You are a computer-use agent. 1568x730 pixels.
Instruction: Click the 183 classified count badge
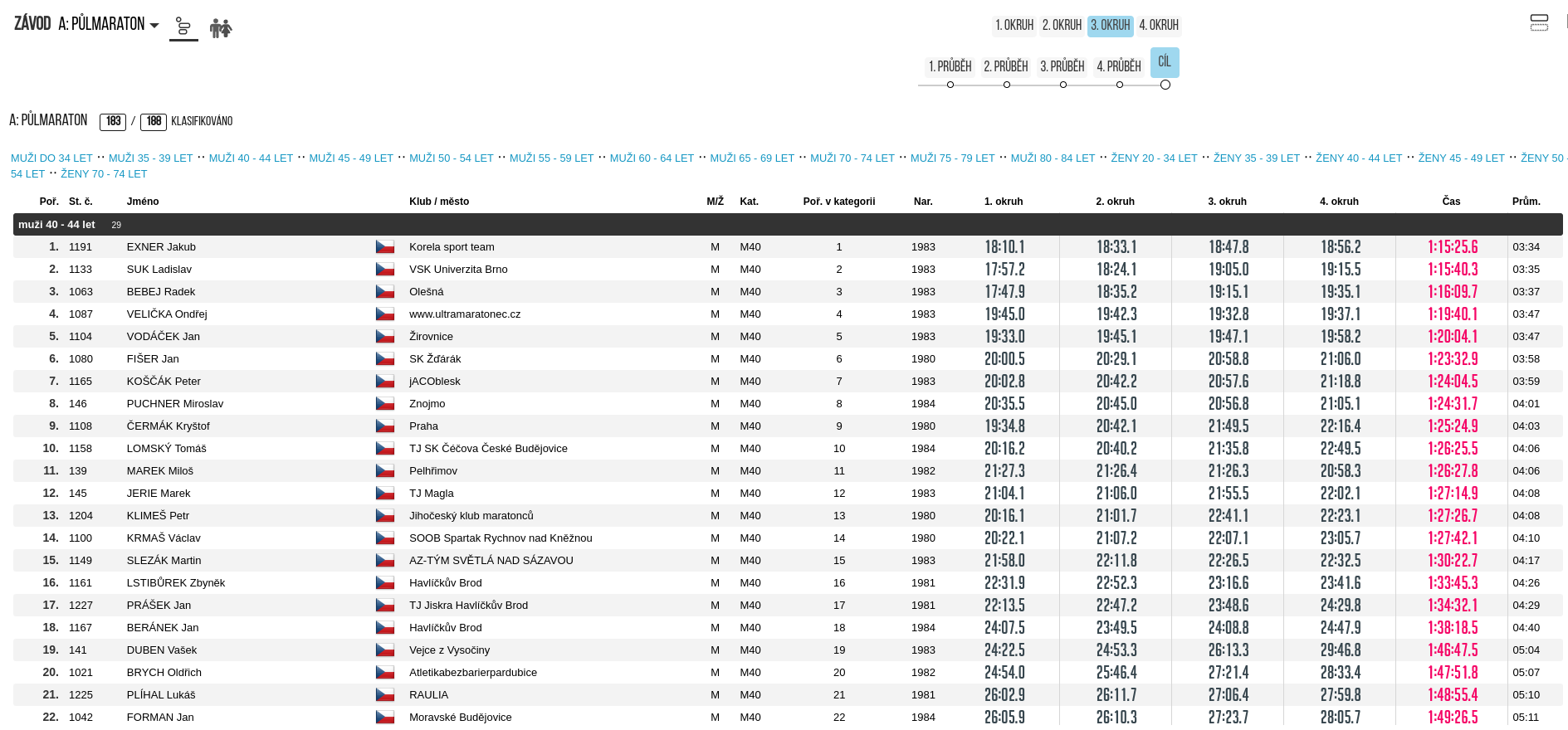point(113,122)
